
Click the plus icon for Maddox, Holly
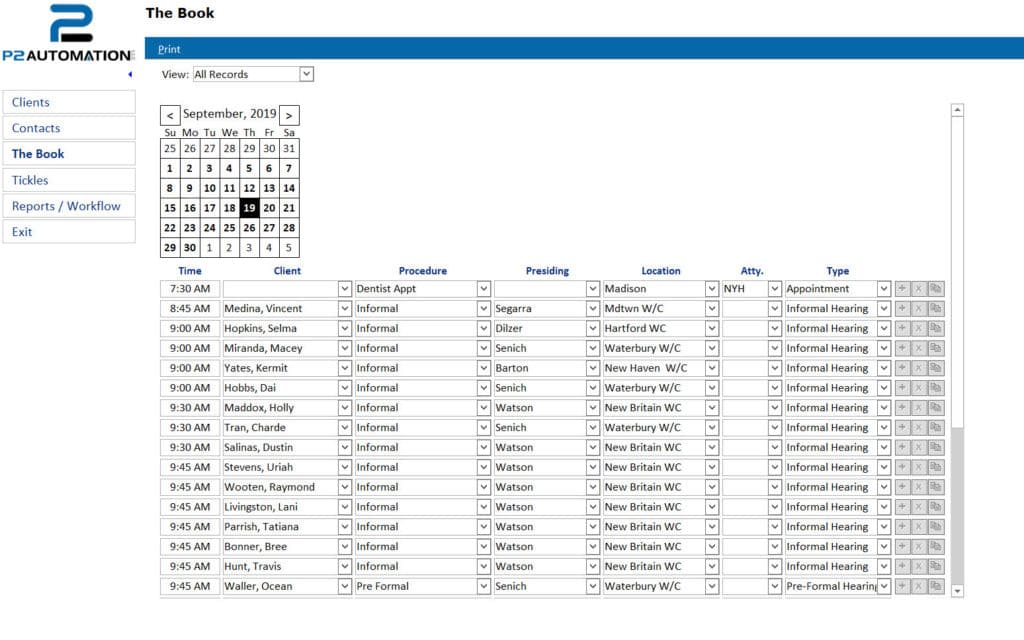click(902, 408)
